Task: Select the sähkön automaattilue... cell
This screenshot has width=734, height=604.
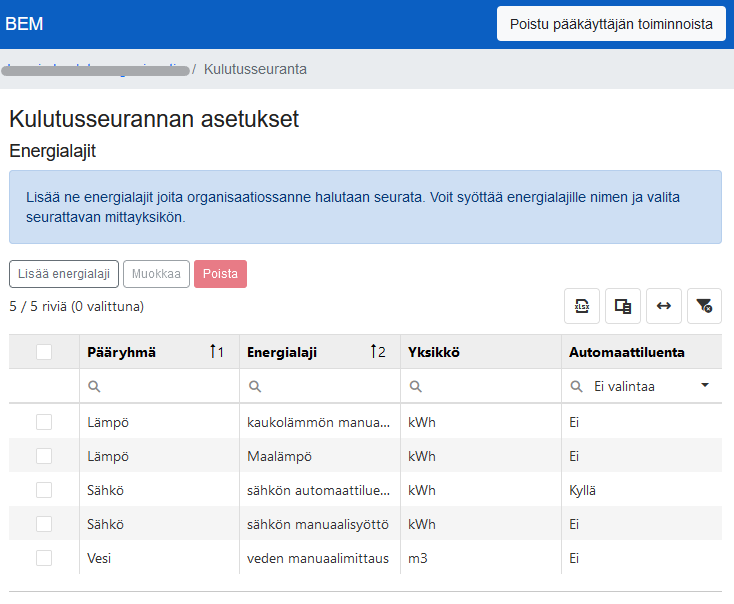Action: click(320, 490)
